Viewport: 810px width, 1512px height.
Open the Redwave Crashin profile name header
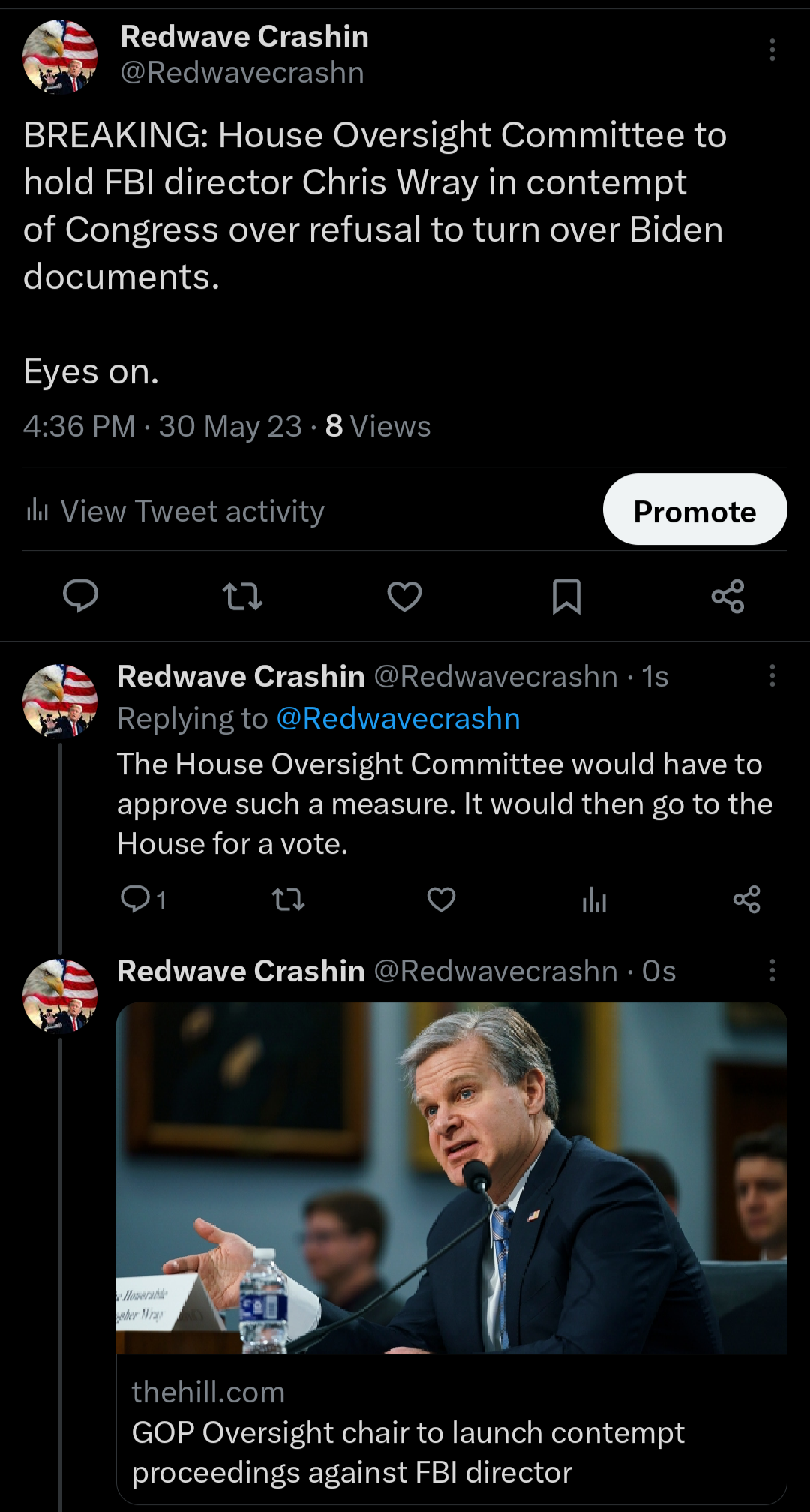244,37
